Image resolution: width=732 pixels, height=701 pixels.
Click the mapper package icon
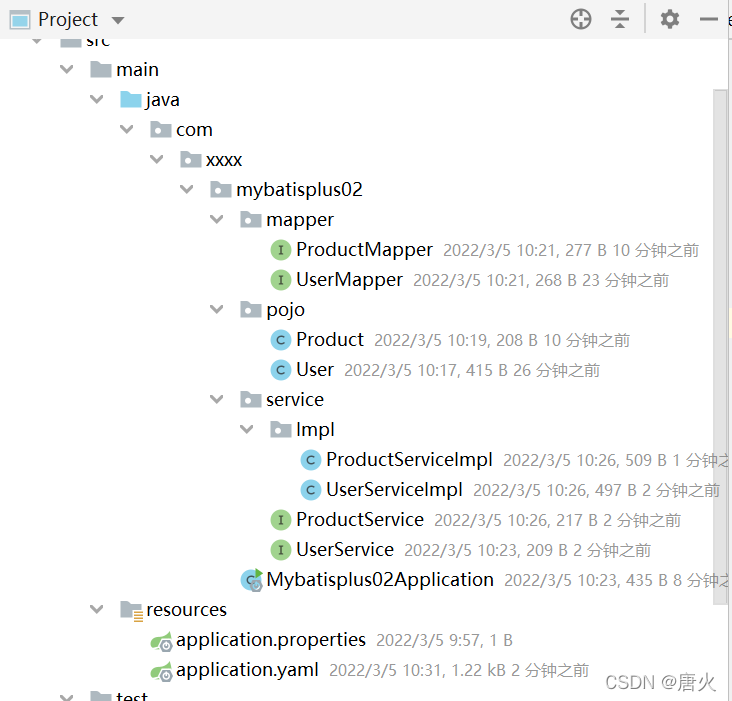(251, 219)
